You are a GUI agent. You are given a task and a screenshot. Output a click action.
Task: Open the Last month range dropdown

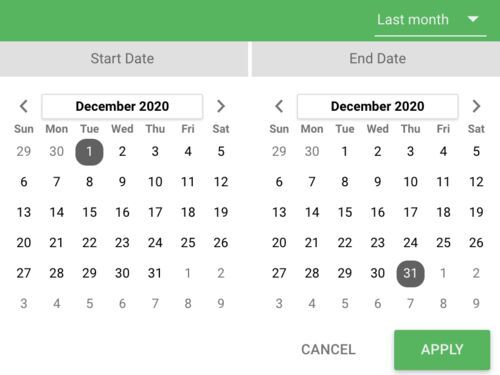[x=430, y=20]
